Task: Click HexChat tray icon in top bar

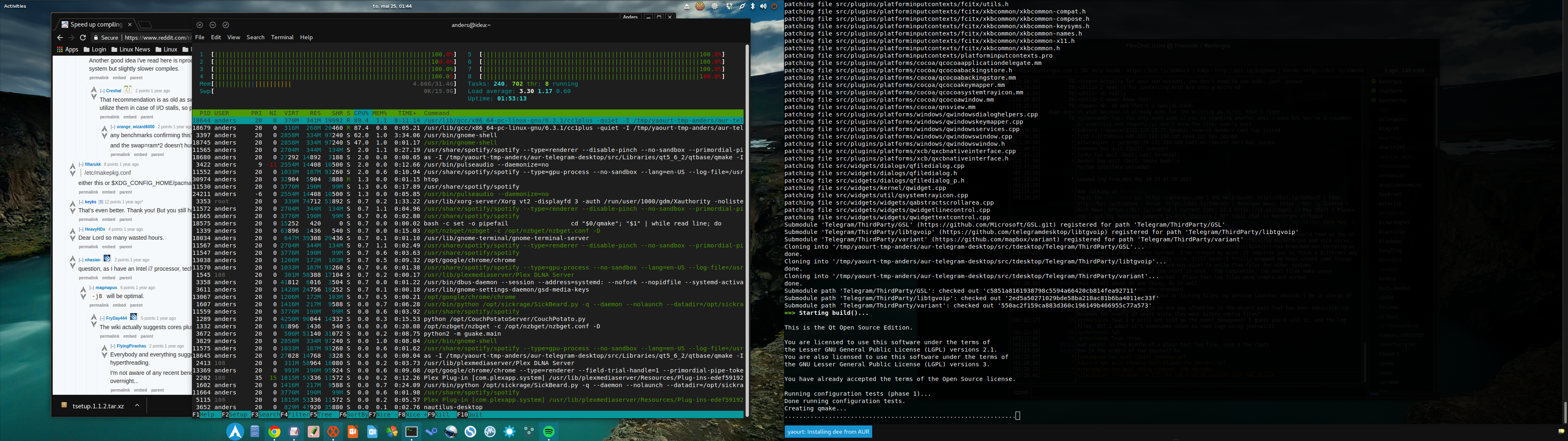Action: pyautogui.click(x=700, y=6)
